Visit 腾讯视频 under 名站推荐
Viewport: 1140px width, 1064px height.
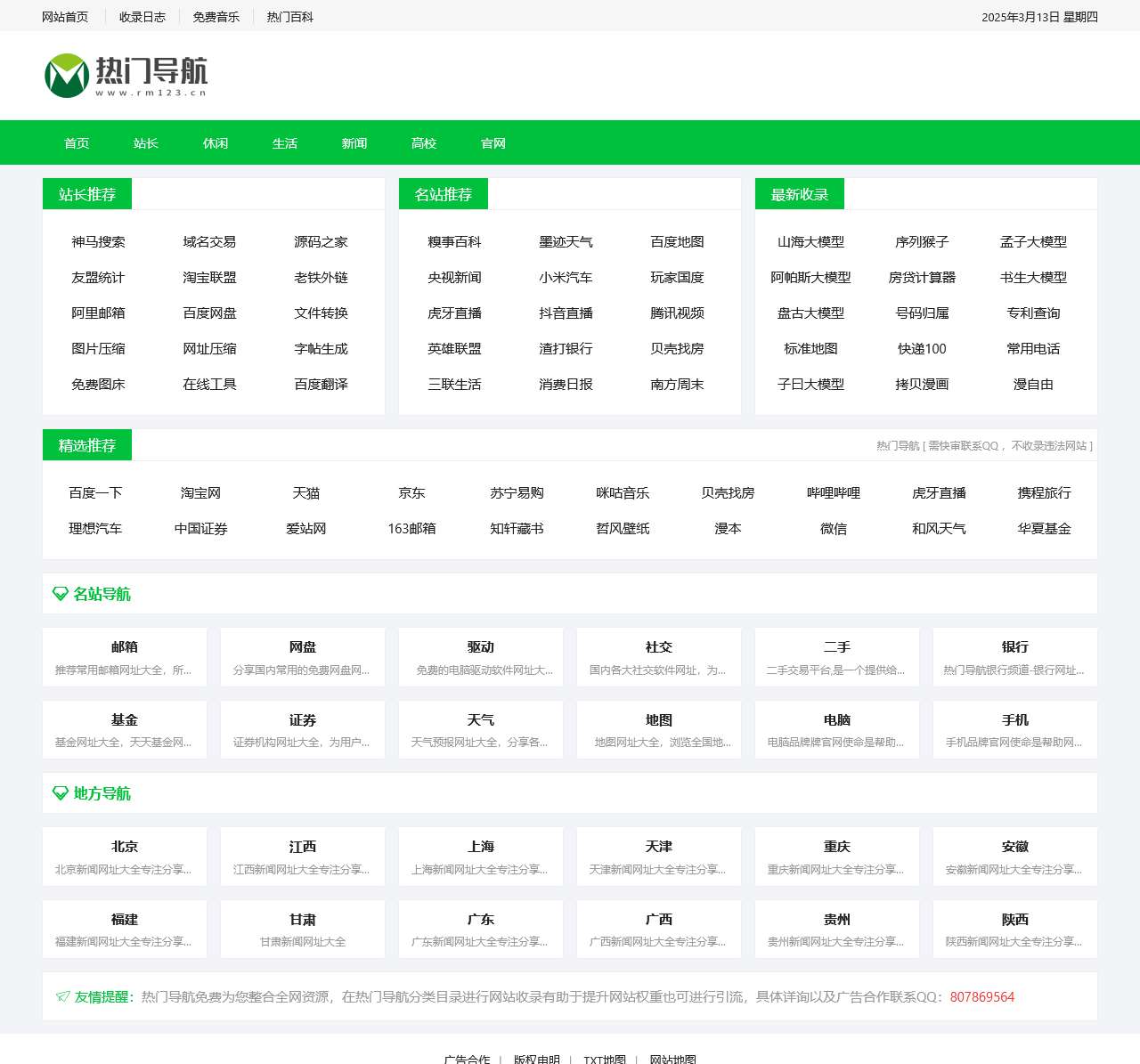tap(677, 313)
